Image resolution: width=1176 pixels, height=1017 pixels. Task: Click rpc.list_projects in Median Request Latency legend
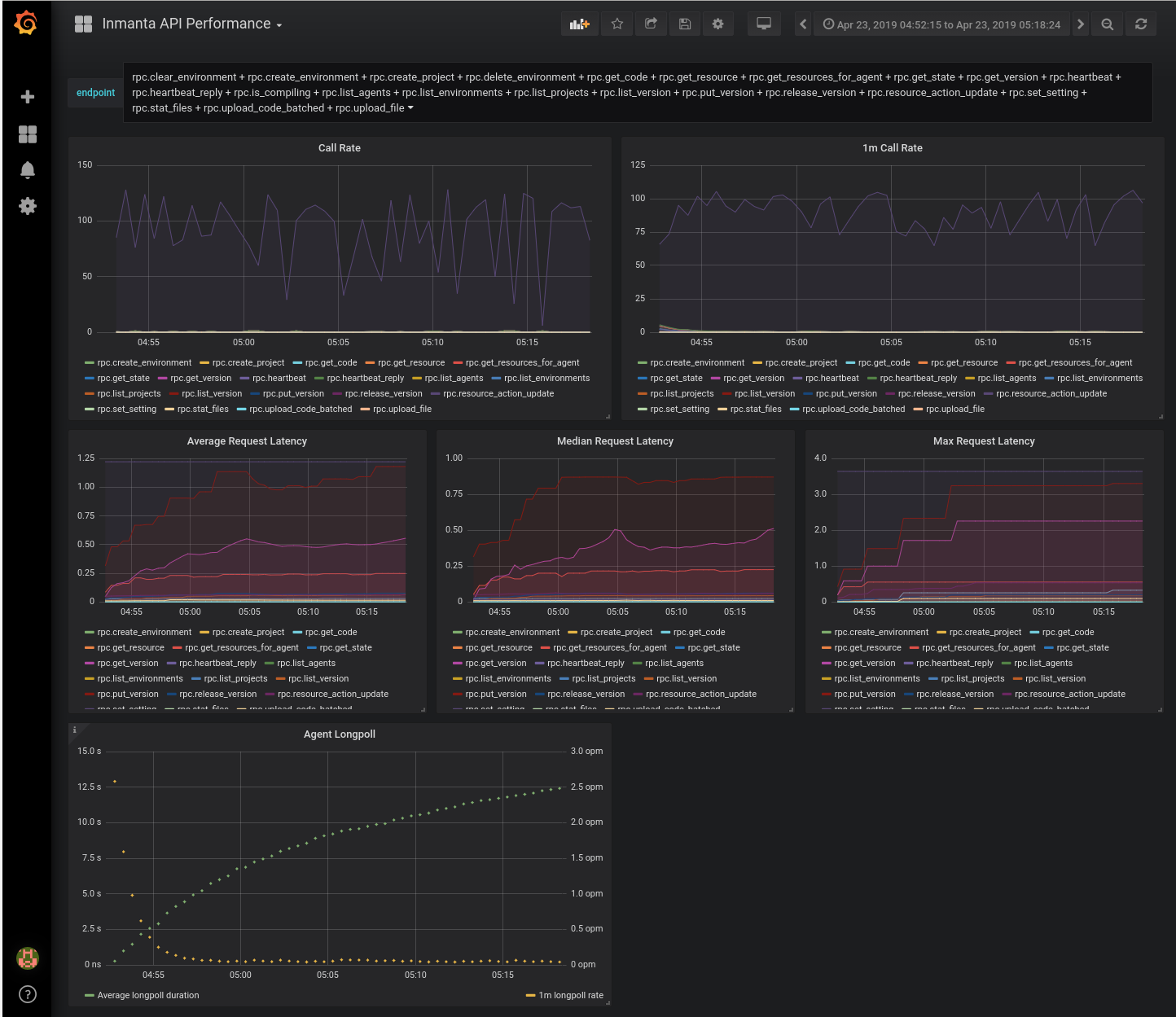(603, 679)
